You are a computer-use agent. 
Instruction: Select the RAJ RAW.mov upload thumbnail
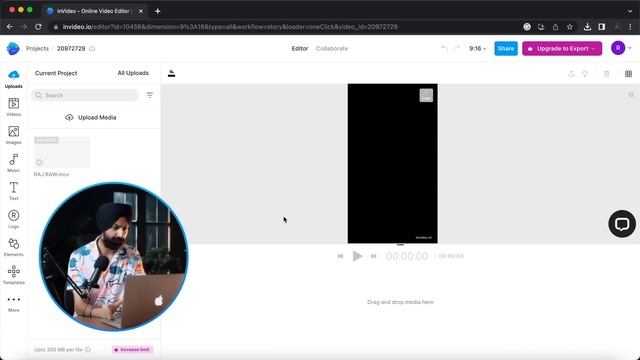(x=62, y=152)
